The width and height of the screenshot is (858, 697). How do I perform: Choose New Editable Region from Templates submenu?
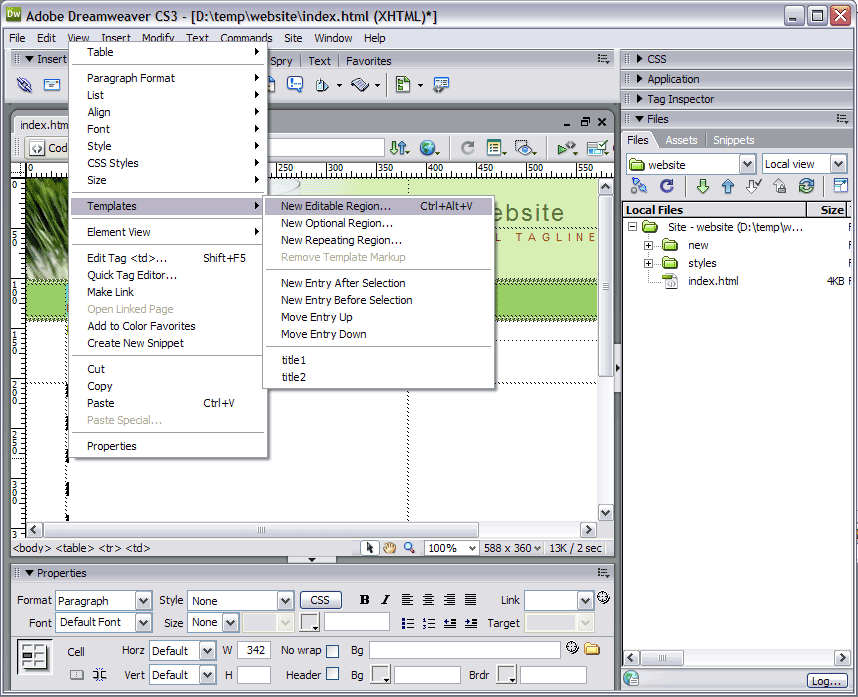pos(379,206)
